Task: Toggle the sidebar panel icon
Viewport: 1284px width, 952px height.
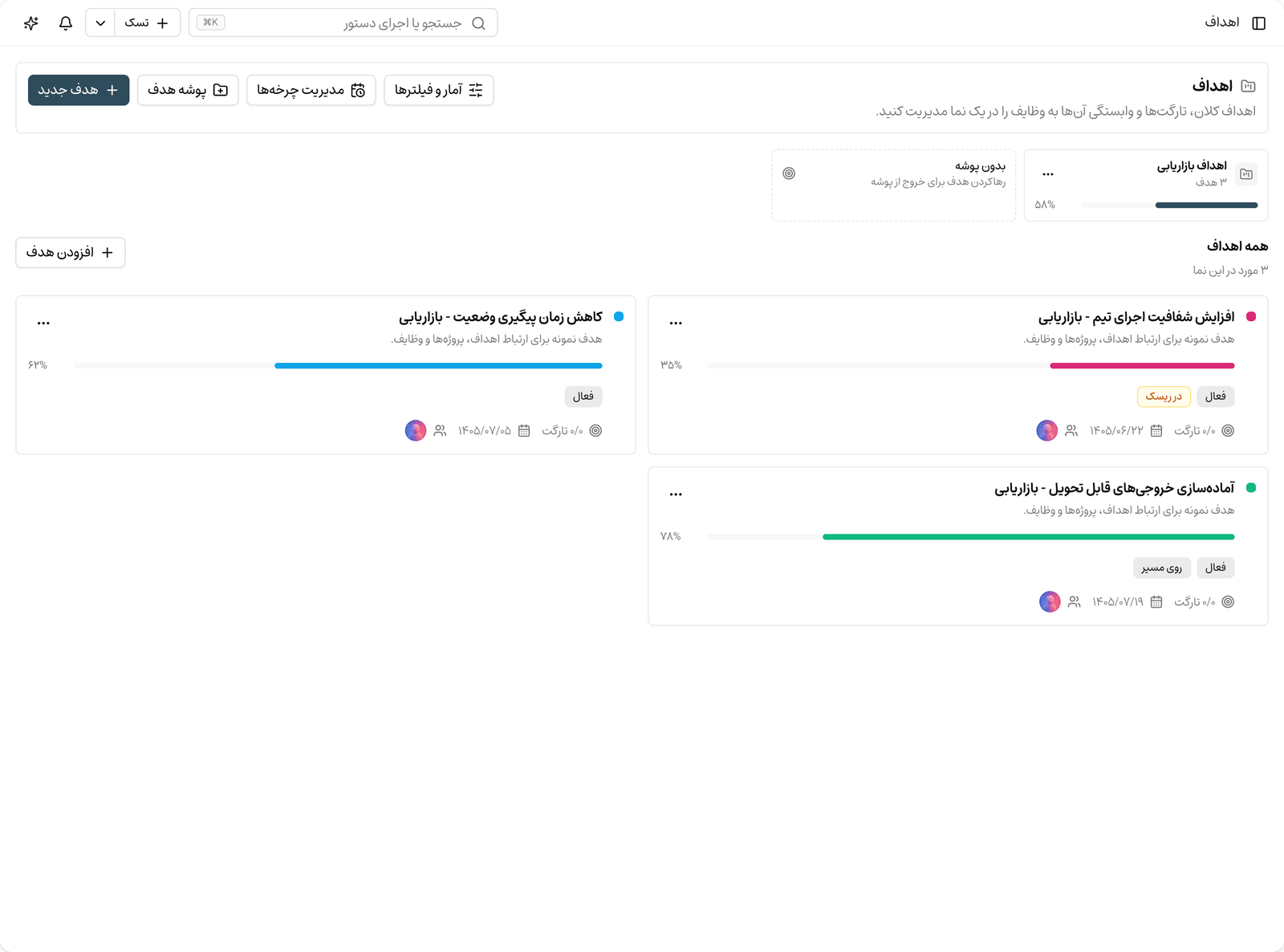Action: 1258,23
